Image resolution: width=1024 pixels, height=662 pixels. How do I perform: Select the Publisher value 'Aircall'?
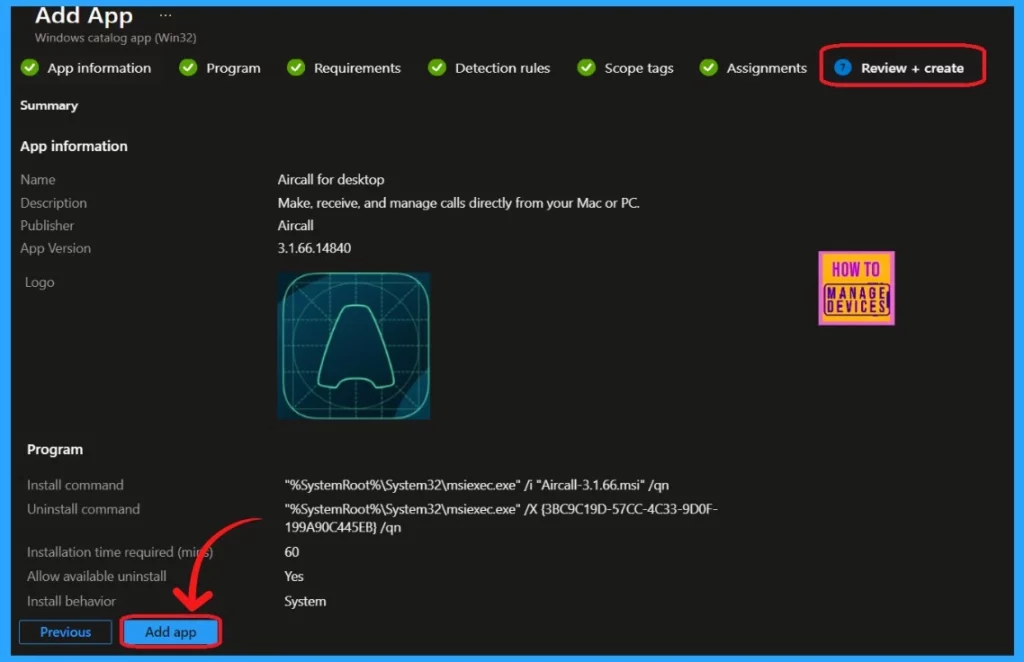pyautogui.click(x=296, y=225)
